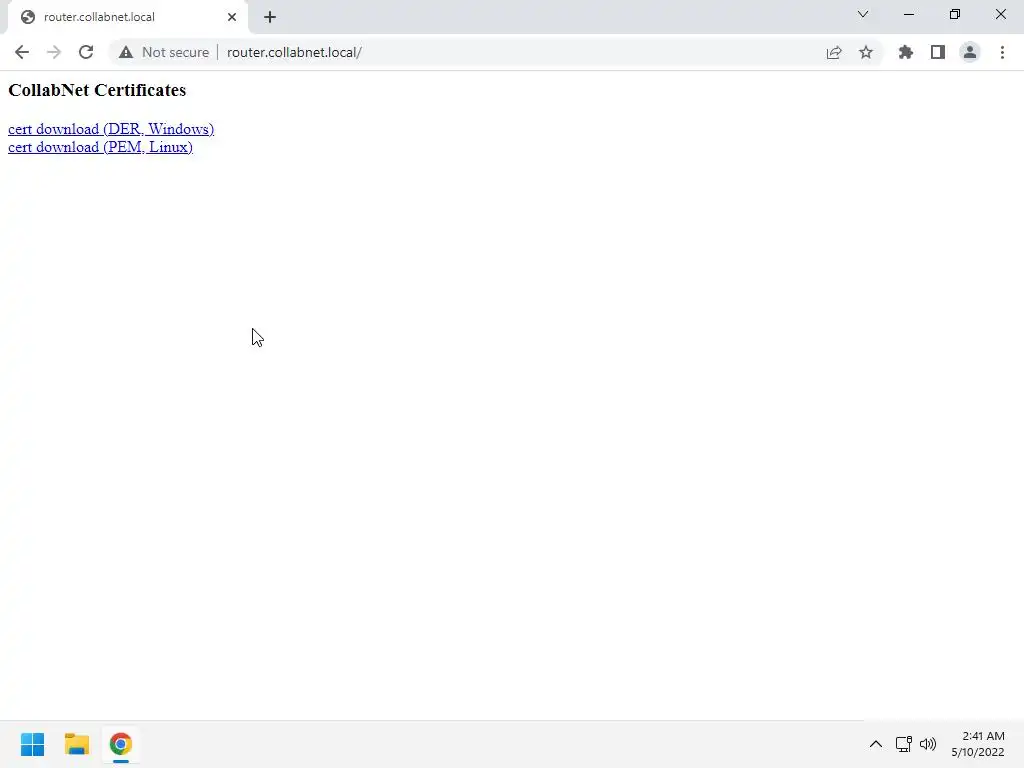Open File Explorer from taskbar
Viewport: 1024px width, 768px height.
(x=76, y=744)
